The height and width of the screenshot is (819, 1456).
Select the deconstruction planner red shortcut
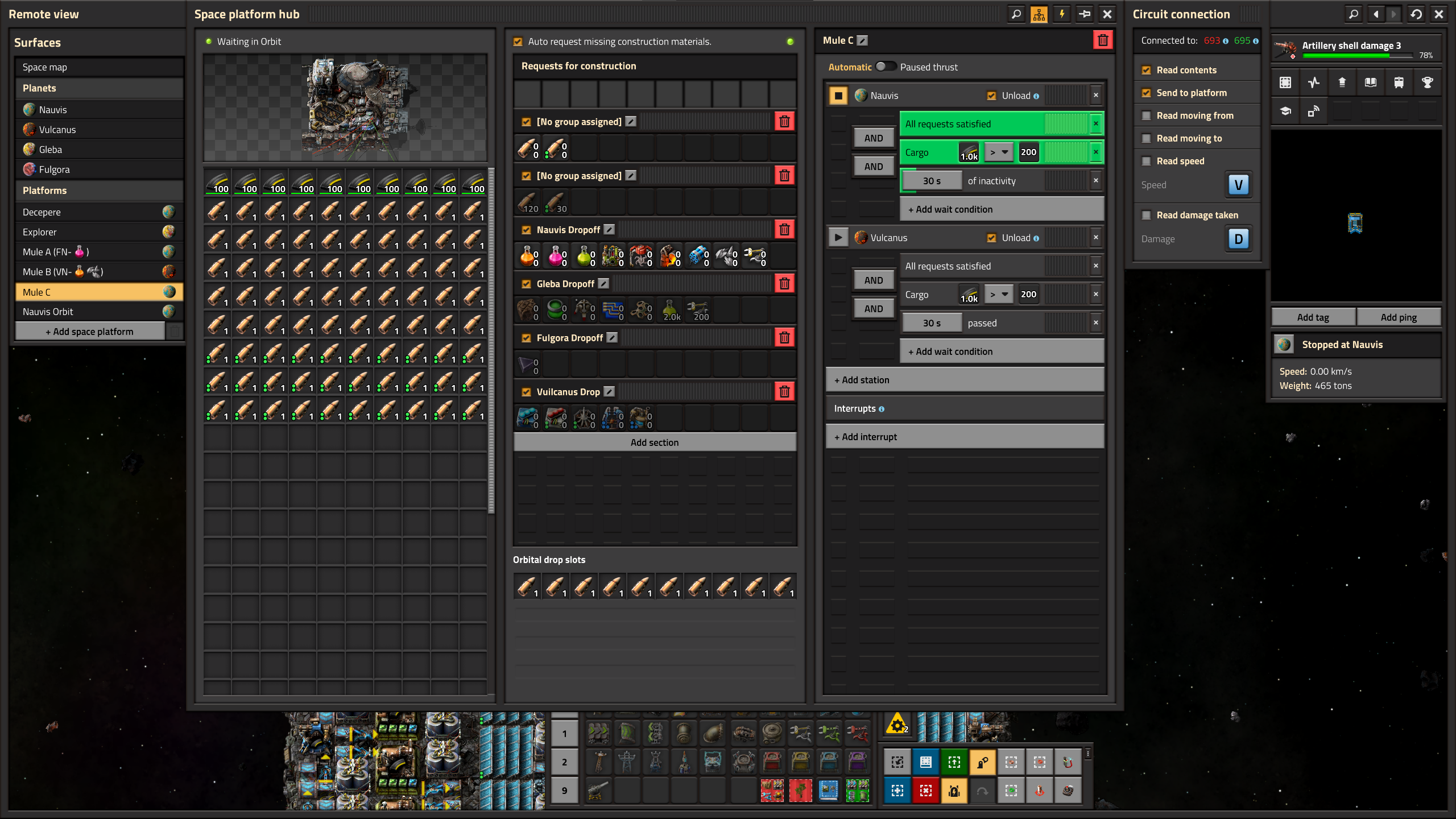(926, 791)
